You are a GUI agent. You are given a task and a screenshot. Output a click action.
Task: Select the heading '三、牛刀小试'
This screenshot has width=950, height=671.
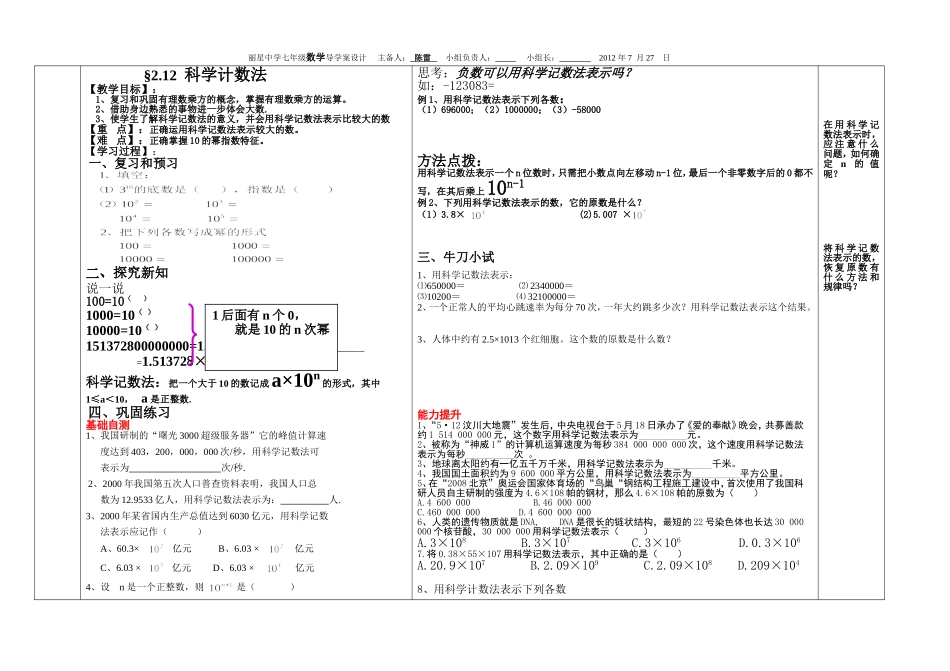click(456, 257)
